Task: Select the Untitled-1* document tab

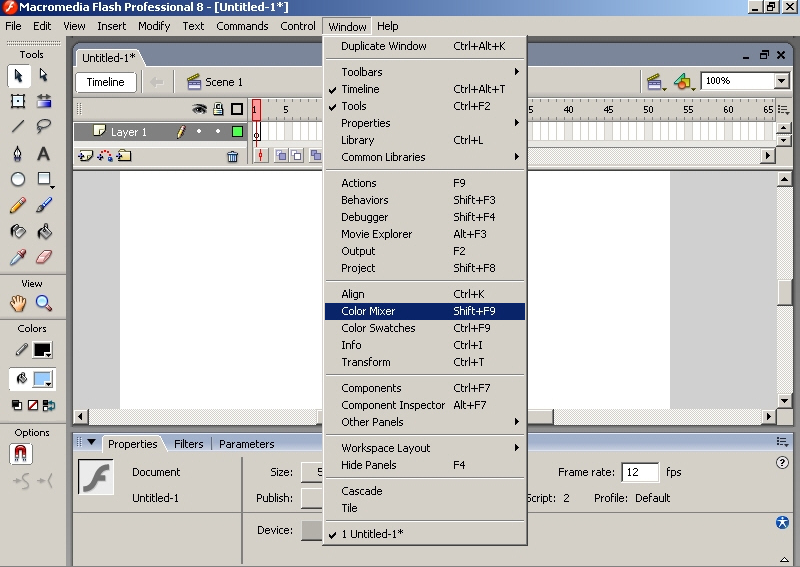Action: pos(109,58)
